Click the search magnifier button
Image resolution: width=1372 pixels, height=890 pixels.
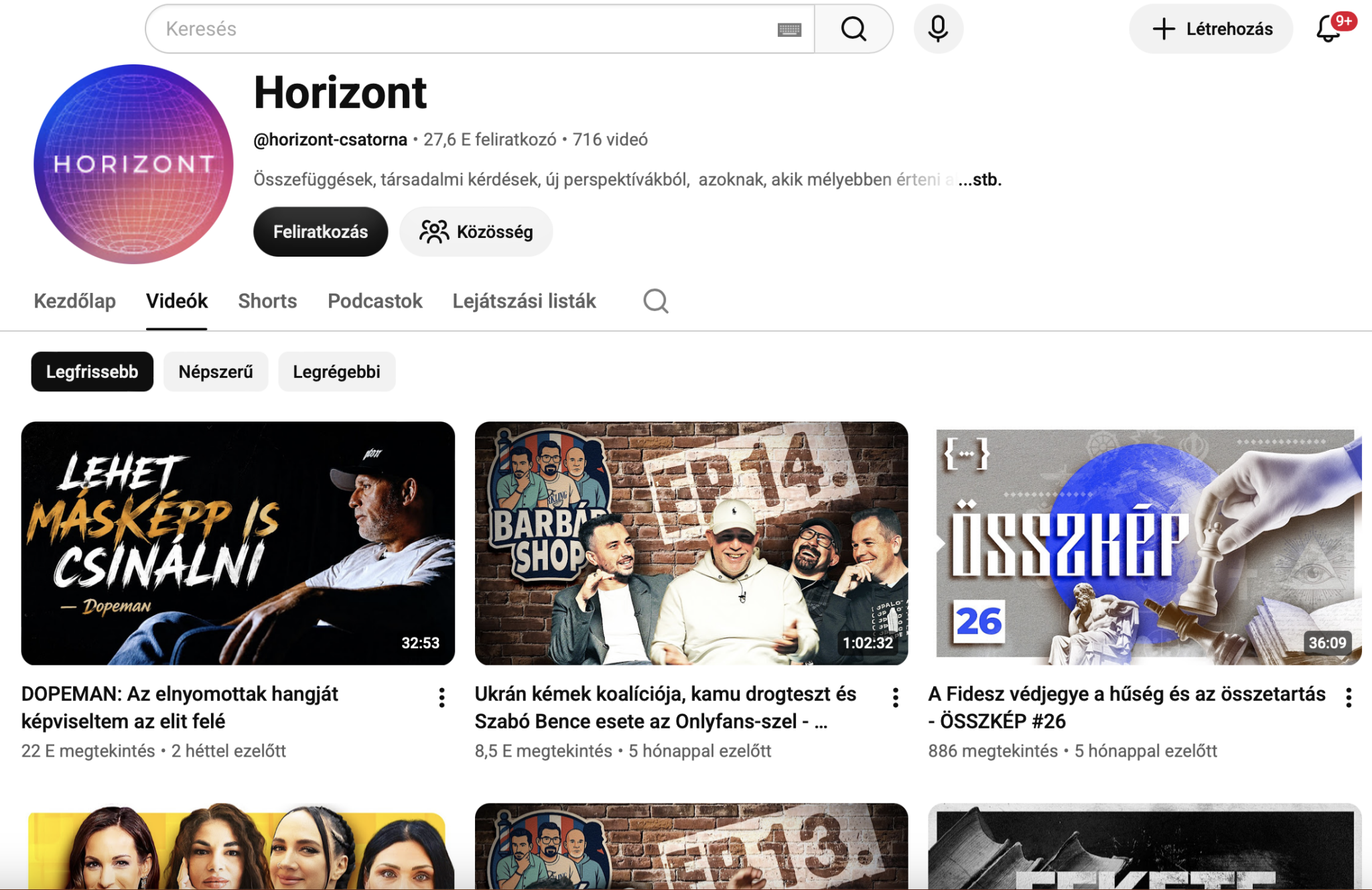tap(853, 29)
